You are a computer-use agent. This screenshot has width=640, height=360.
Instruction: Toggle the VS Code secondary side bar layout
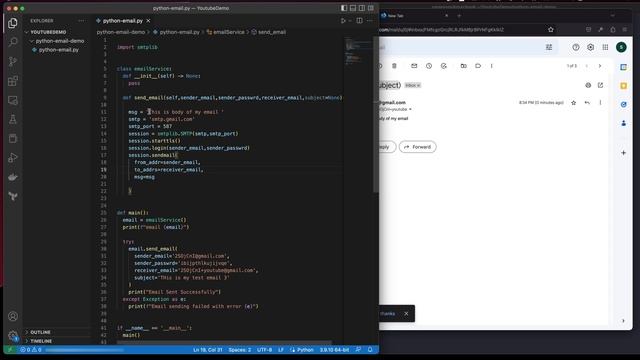[x=362, y=8]
